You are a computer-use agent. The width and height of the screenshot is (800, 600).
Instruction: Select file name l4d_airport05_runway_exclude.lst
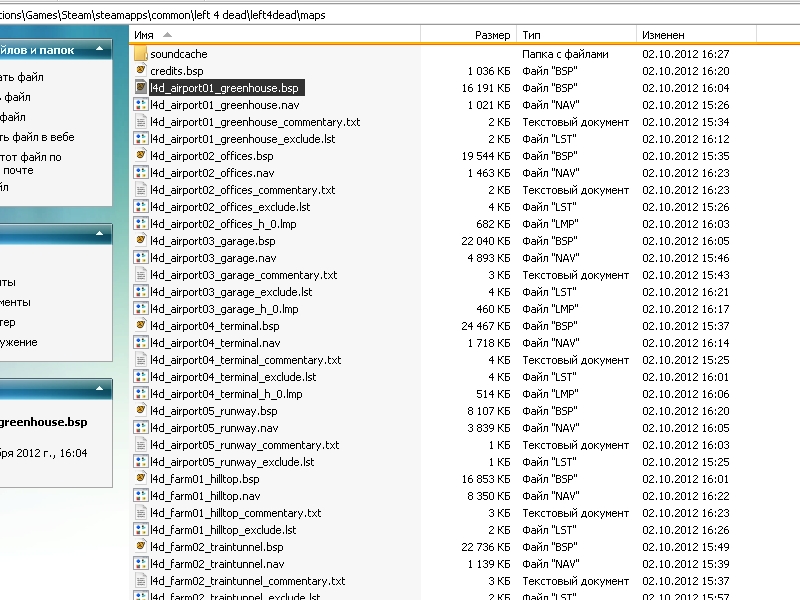tap(232, 462)
